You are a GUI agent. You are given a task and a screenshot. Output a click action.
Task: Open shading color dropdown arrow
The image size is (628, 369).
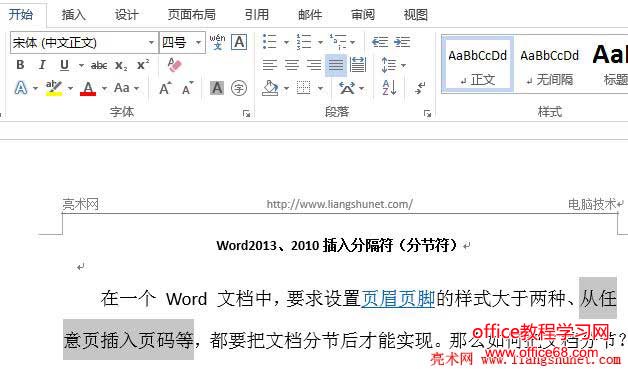[286, 88]
